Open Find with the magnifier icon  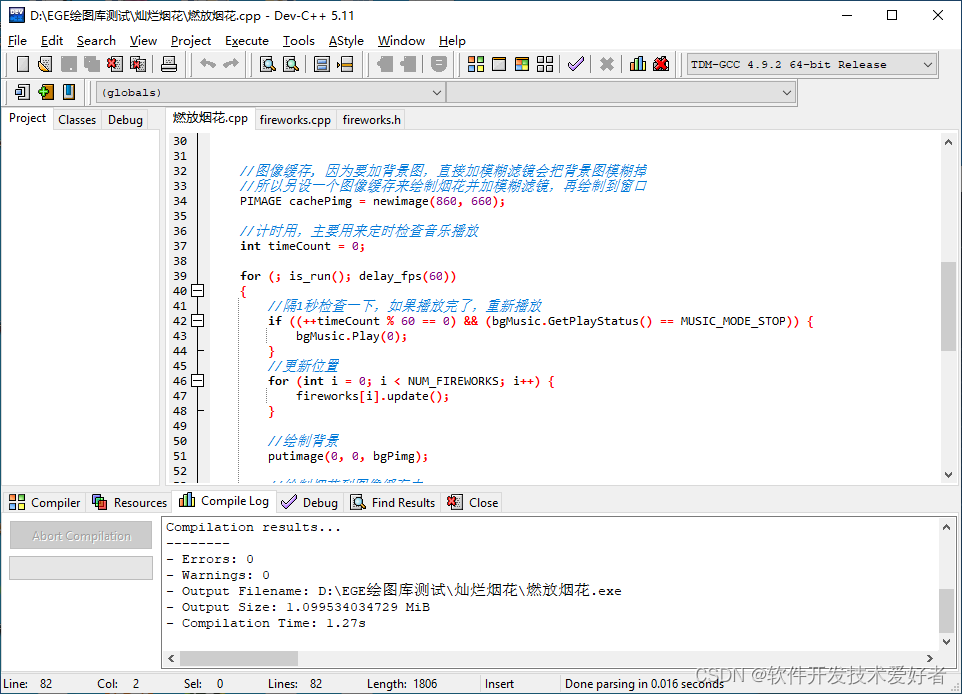pyautogui.click(x=267, y=63)
